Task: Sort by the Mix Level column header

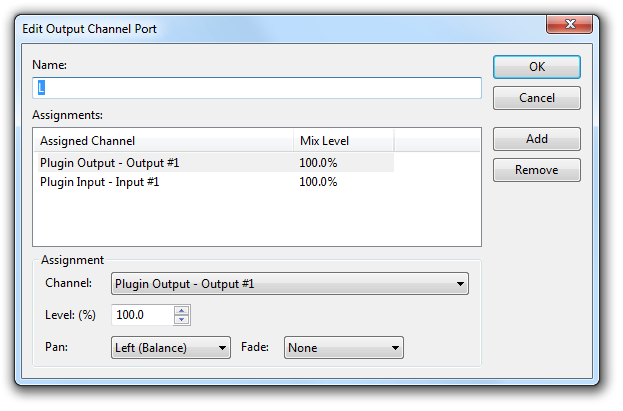Action: [x=343, y=141]
